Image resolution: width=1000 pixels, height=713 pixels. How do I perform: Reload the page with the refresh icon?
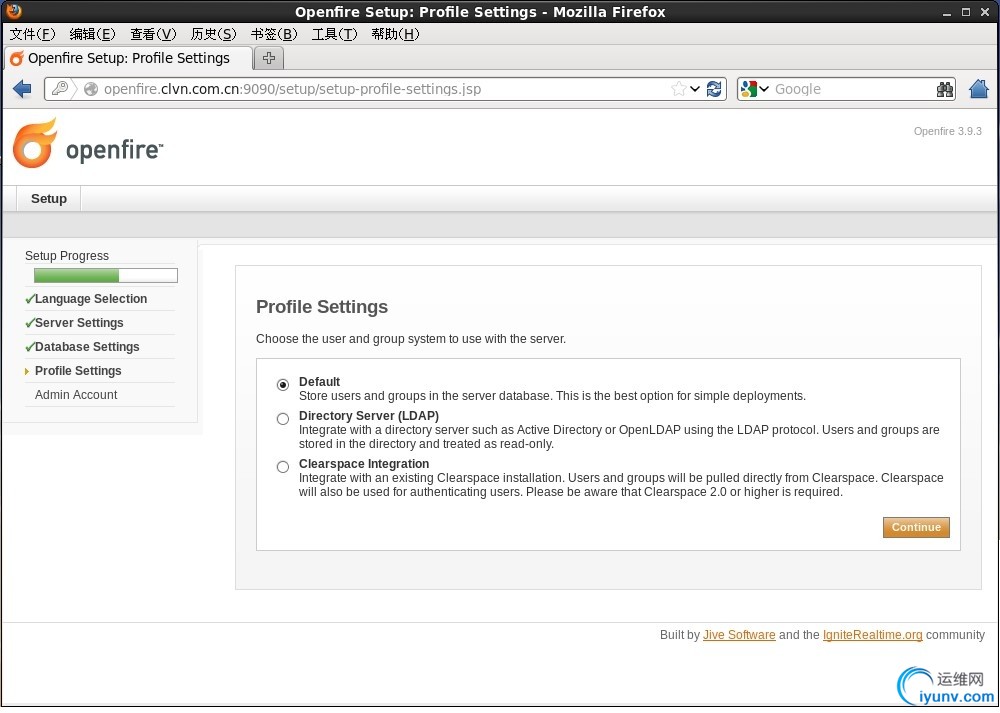[714, 89]
